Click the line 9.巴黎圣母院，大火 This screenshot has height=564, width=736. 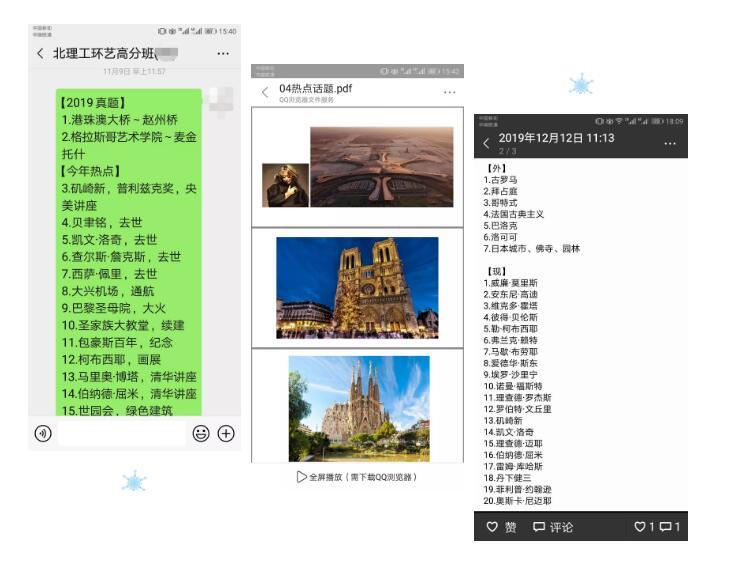pos(114,308)
